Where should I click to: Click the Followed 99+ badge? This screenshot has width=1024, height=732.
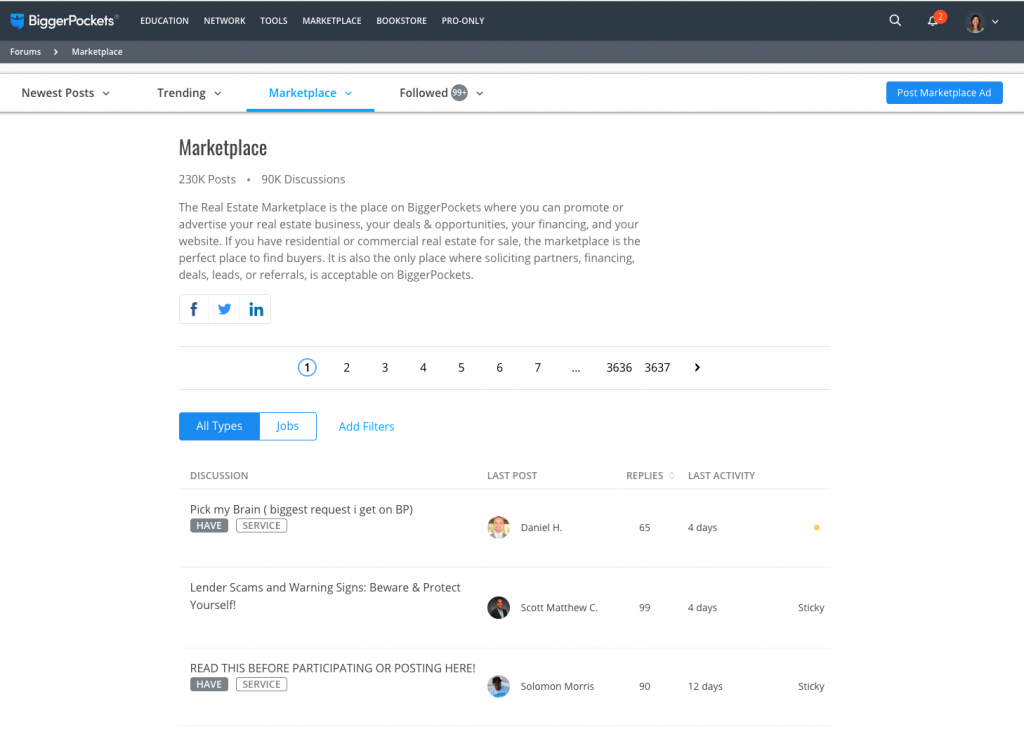[x=460, y=93]
